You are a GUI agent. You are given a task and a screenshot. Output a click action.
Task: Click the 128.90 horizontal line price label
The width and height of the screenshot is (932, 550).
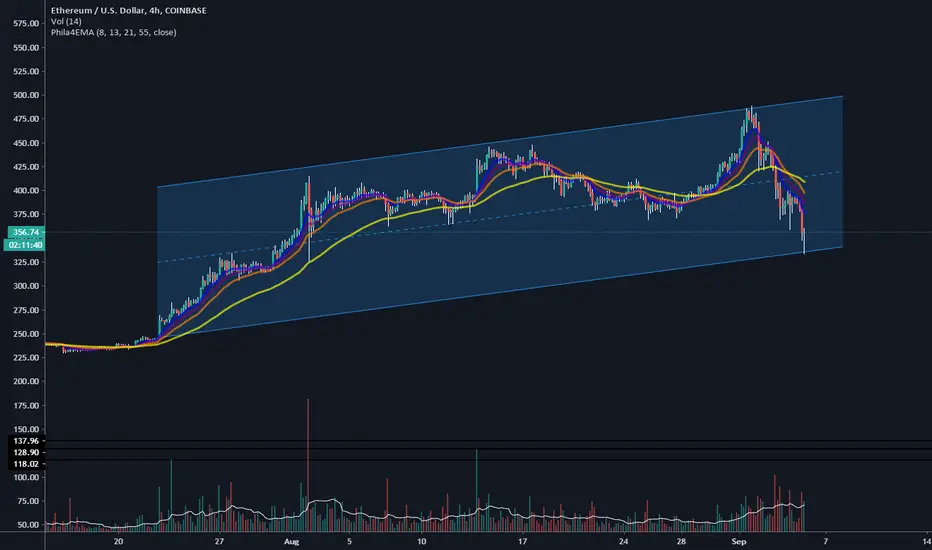(x=26, y=452)
